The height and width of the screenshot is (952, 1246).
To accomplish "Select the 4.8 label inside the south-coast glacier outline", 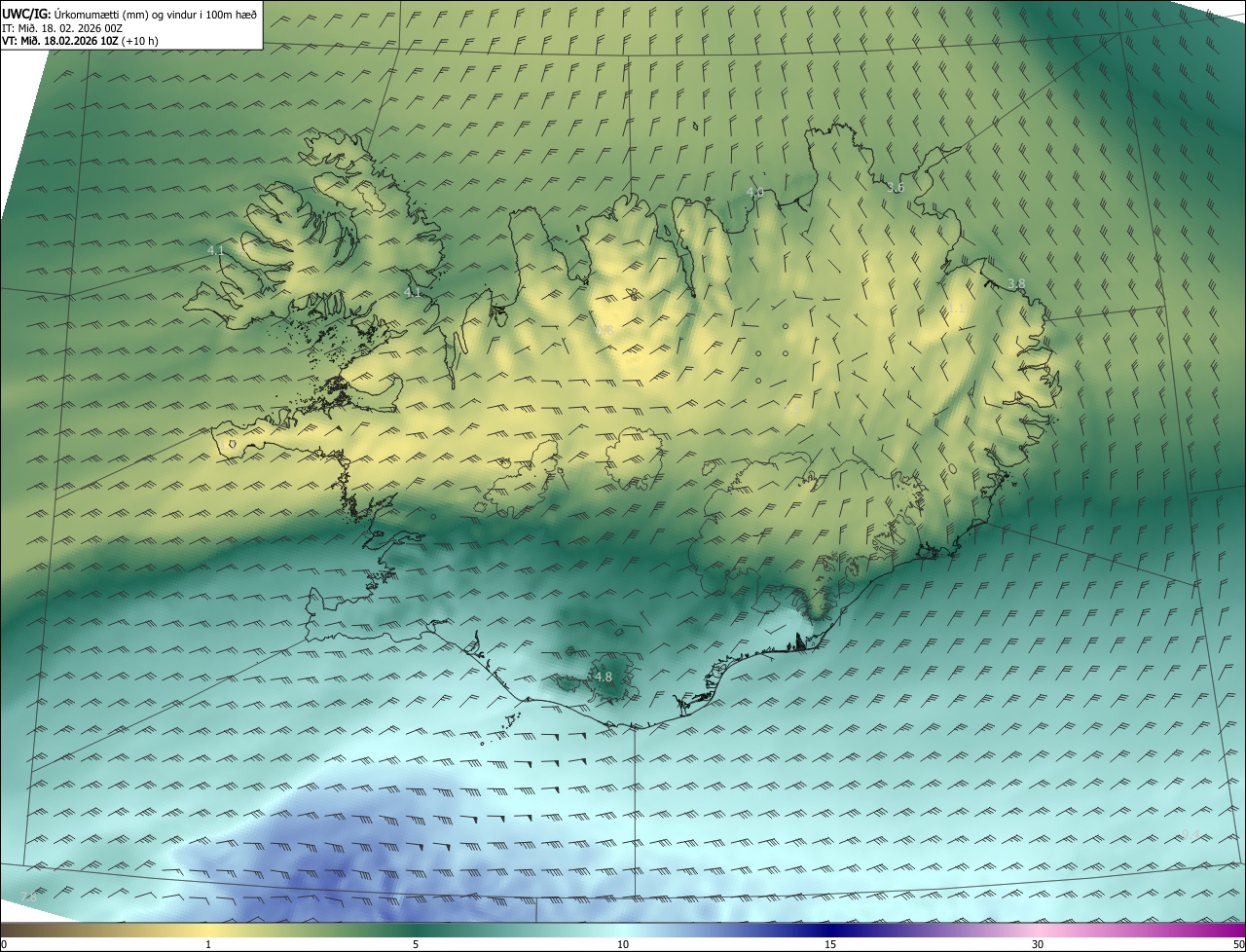I will click(604, 677).
